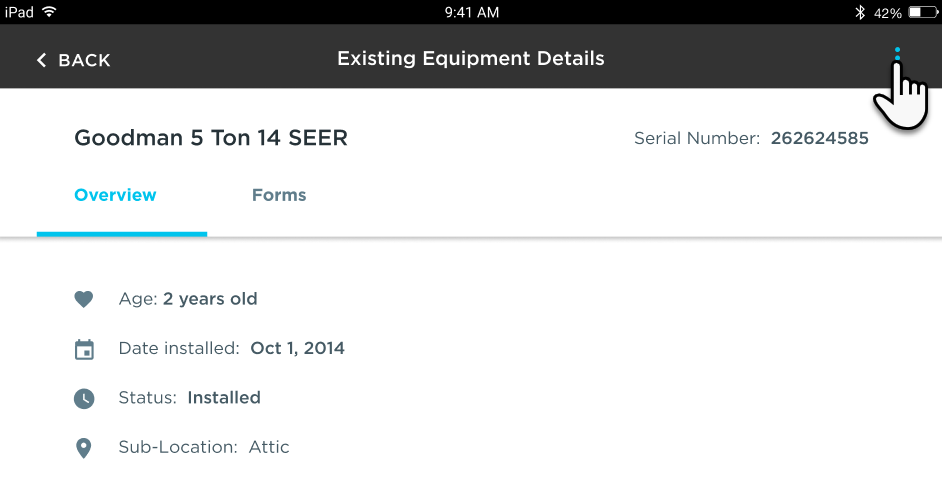Click the Oct 1, 2014 install date
Image resolution: width=942 pixels, height=477 pixels.
pos(297,349)
